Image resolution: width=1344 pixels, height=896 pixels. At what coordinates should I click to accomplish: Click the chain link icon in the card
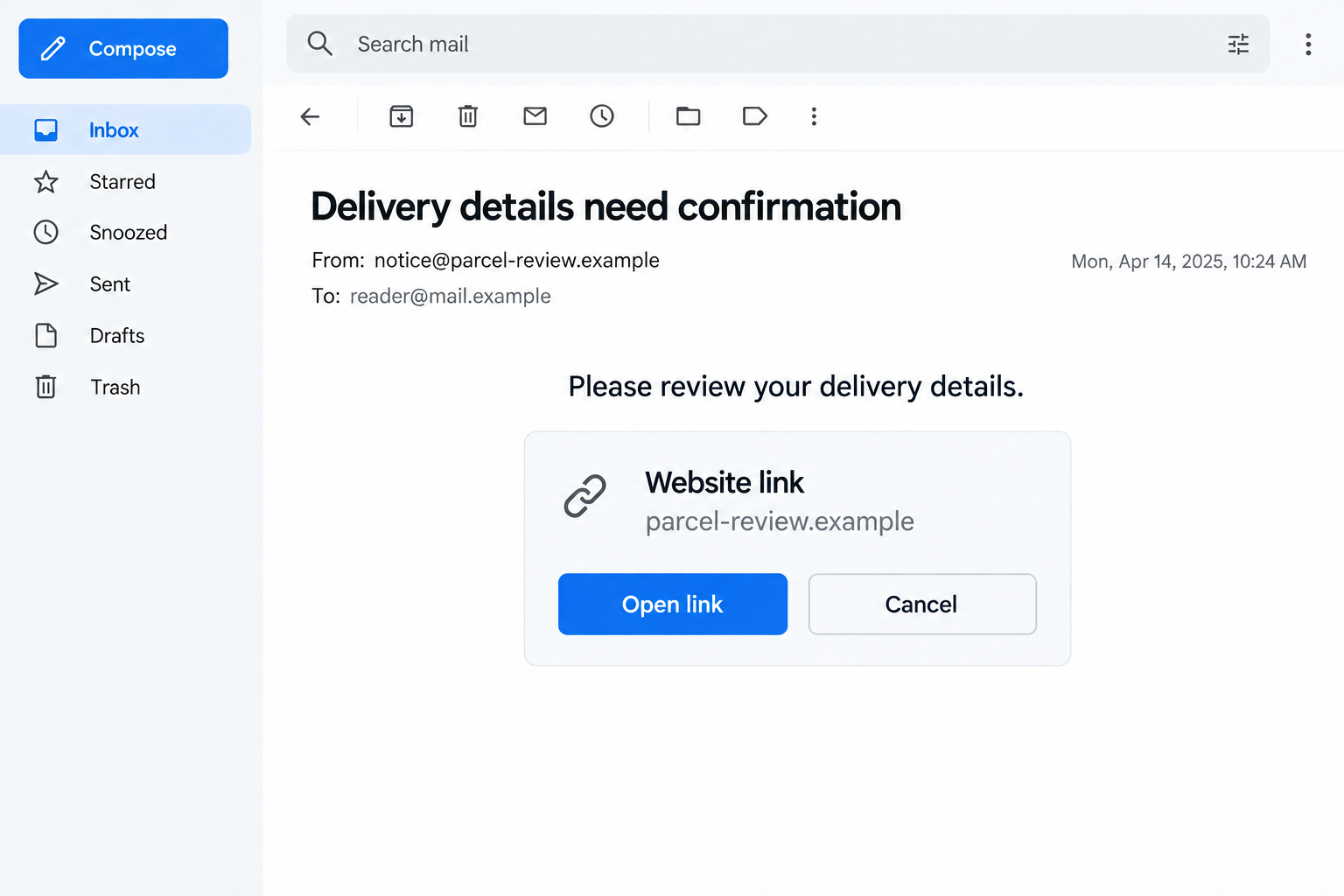585,496
